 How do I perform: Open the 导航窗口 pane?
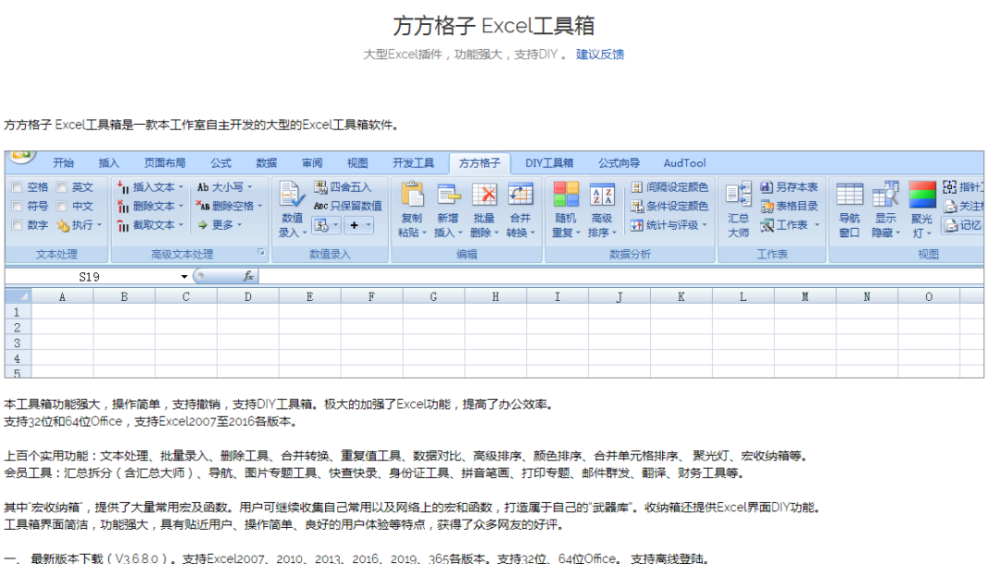(x=849, y=209)
